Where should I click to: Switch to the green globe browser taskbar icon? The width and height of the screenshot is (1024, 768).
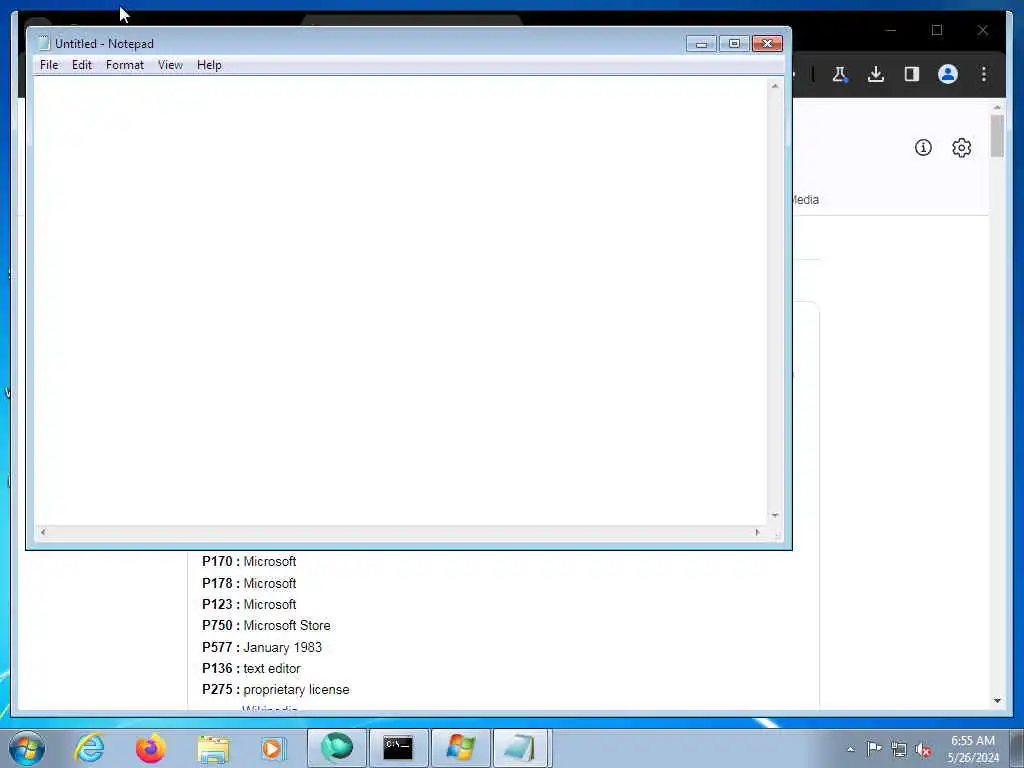coord(336,748)
